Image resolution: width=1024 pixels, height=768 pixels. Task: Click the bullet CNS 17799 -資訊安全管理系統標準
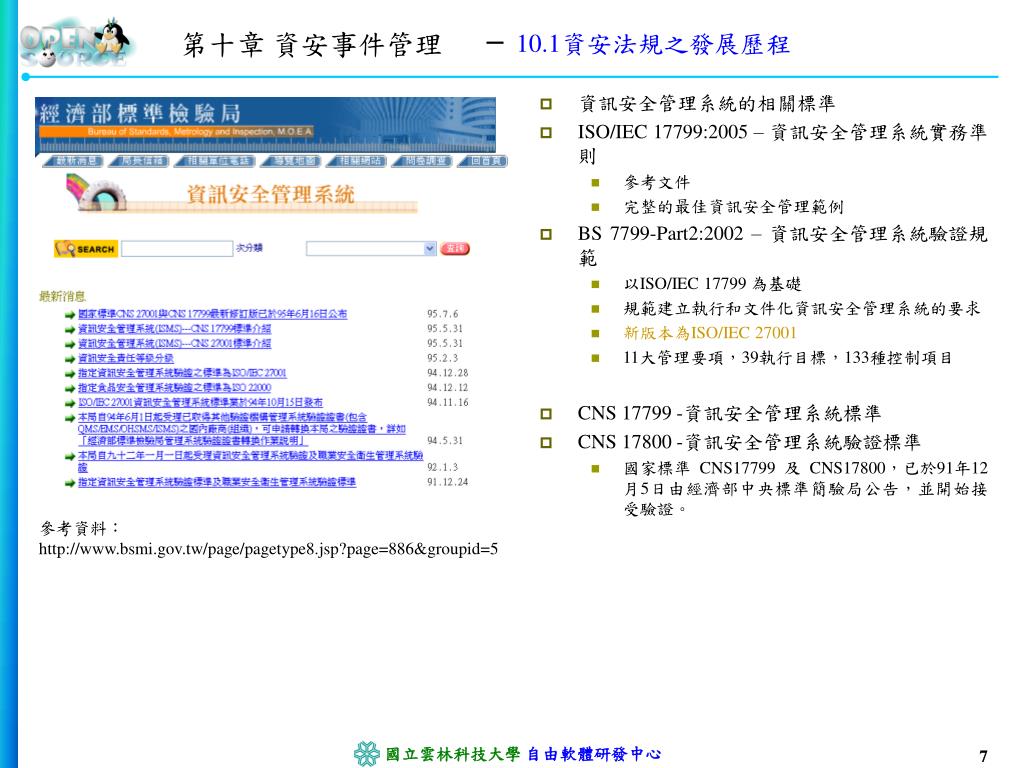point(729,413)
